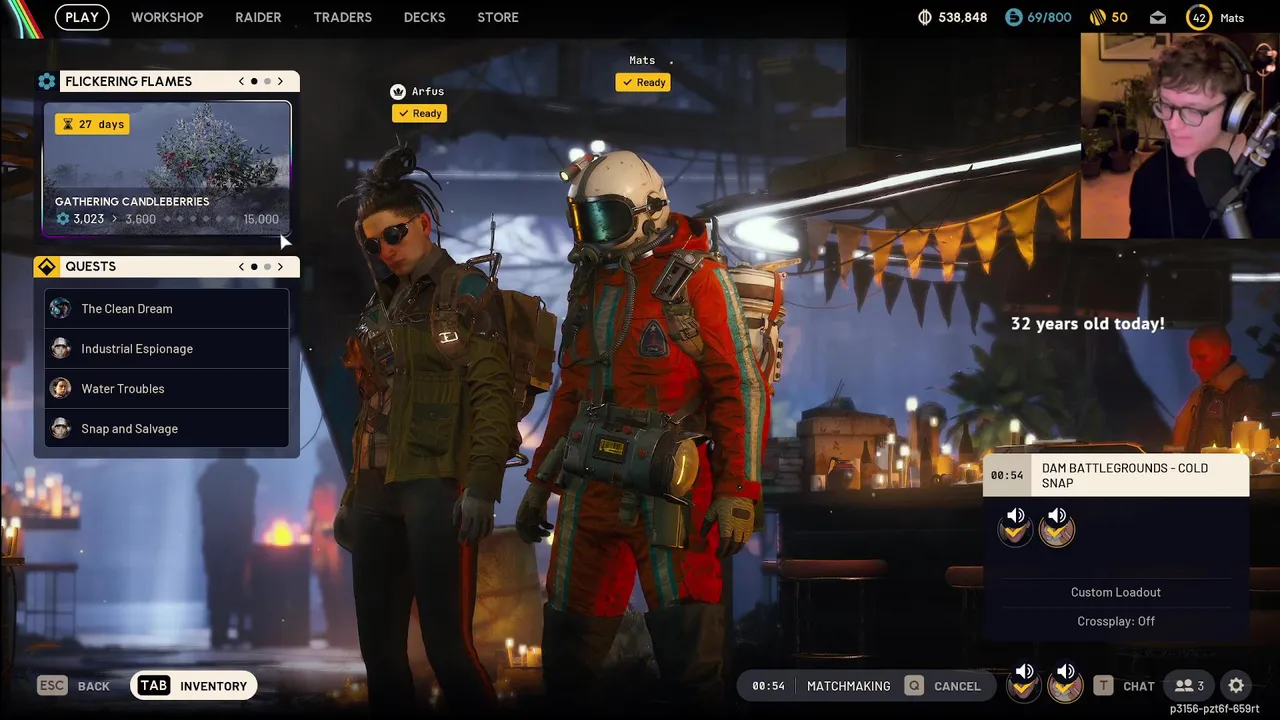Click the Q key cancel icon
The width and height of the screenshot is (1280, 720).
click(914, 686)
